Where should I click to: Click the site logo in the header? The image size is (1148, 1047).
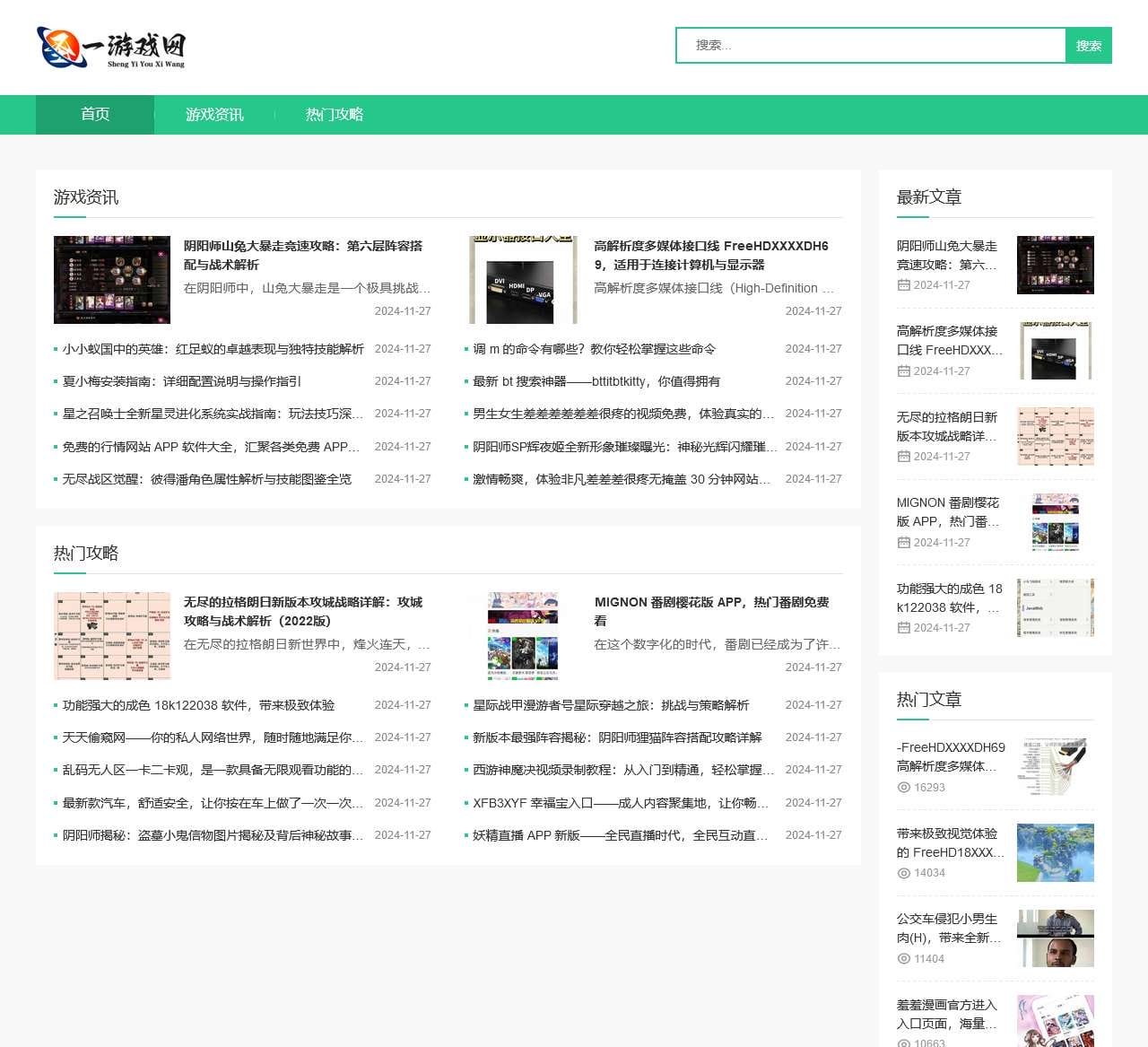coord(111,48)
